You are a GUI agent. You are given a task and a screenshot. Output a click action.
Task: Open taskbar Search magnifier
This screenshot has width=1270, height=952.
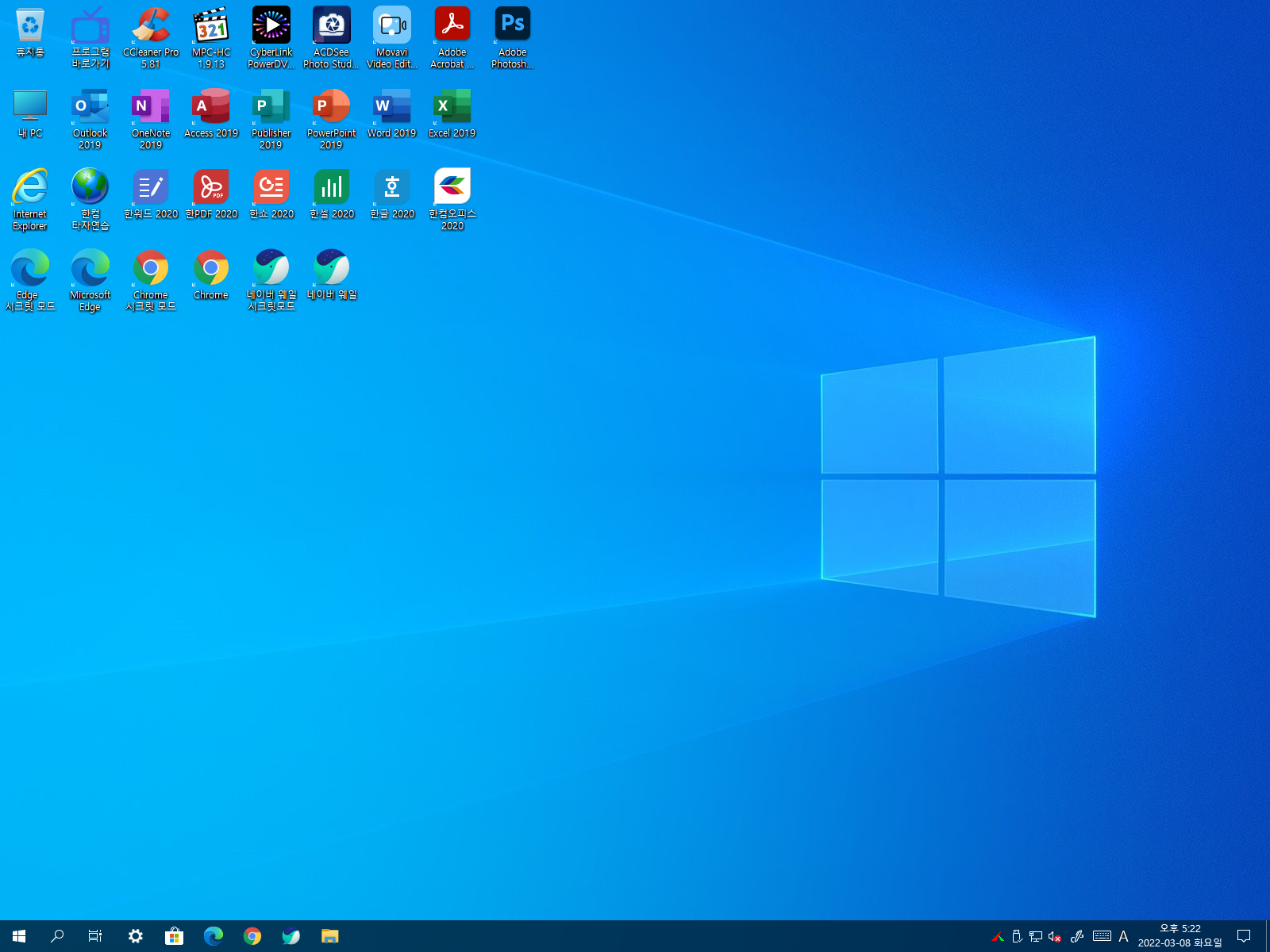57,936
